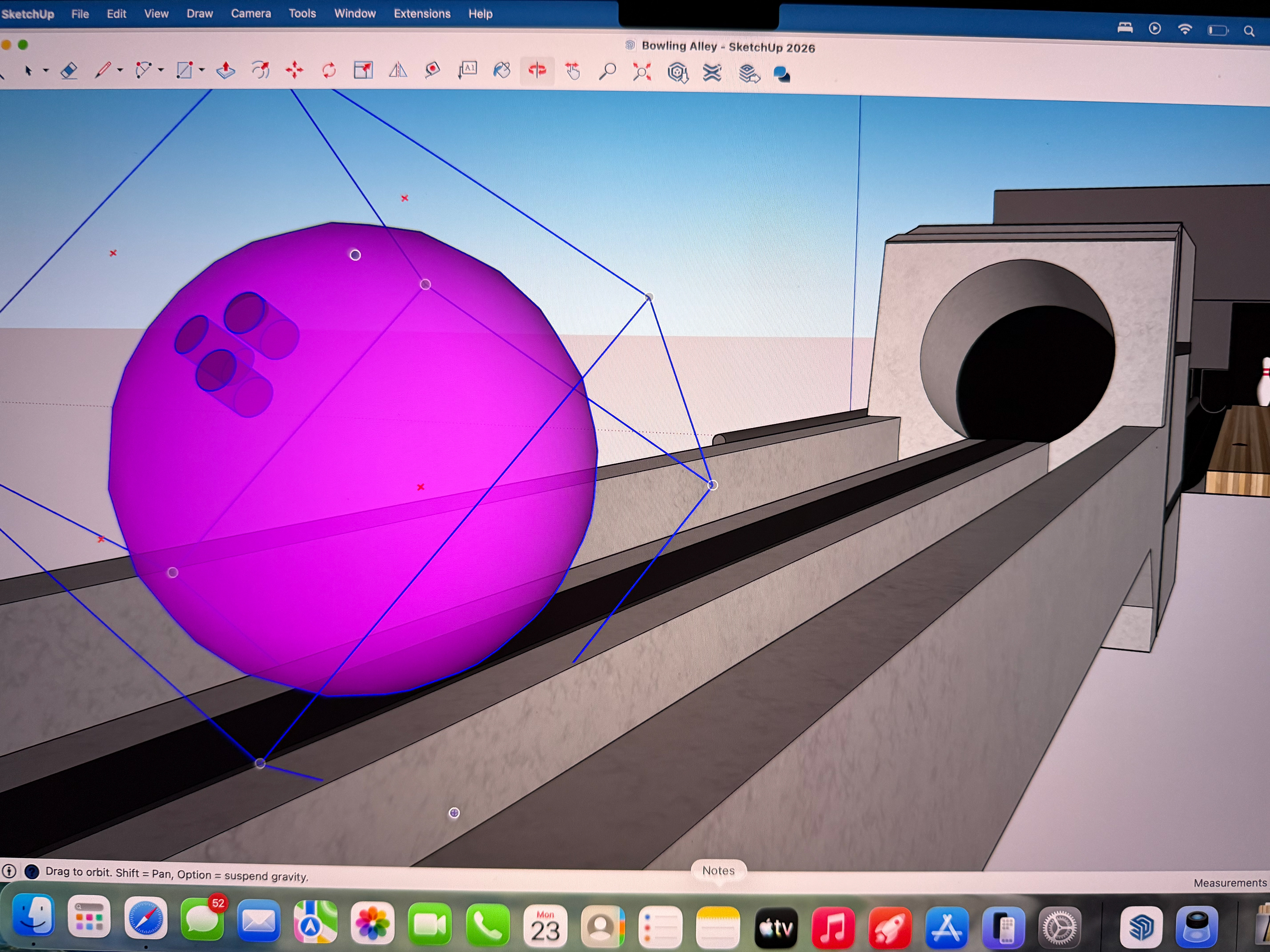Viewport: 1270px width, 952px height.
Task: Click the status bar info icon
Action: [x=9, y=871]
